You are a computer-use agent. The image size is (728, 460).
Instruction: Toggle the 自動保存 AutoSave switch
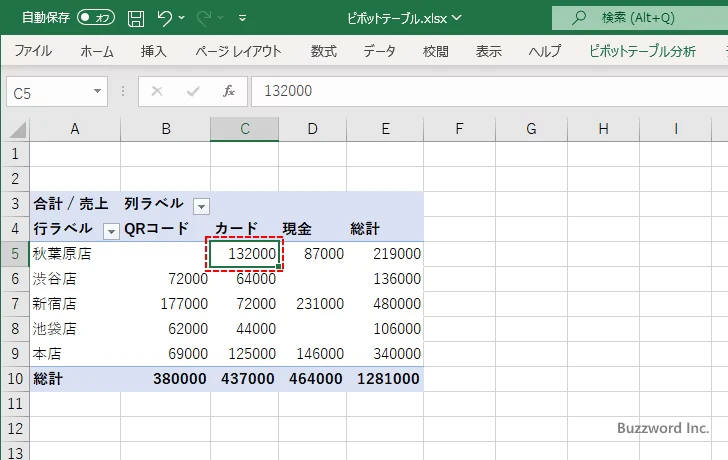point(96,18)
